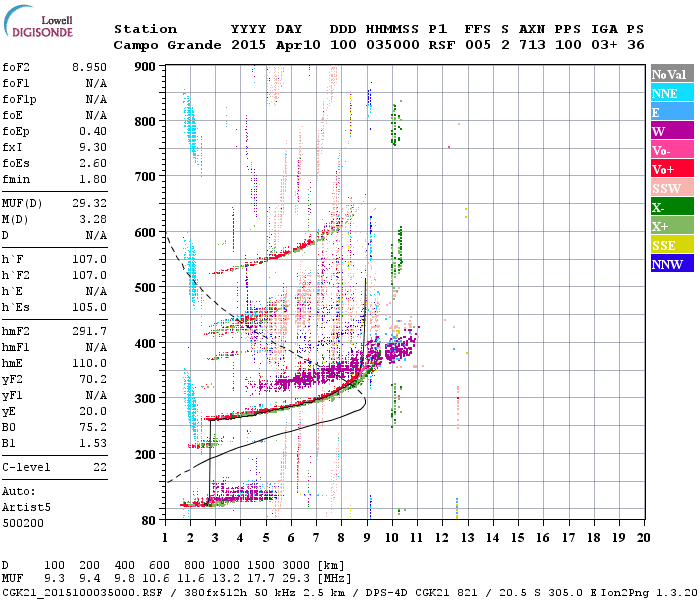Click the RSF value under P1
The image size is (700, 600).
point(442,45)
